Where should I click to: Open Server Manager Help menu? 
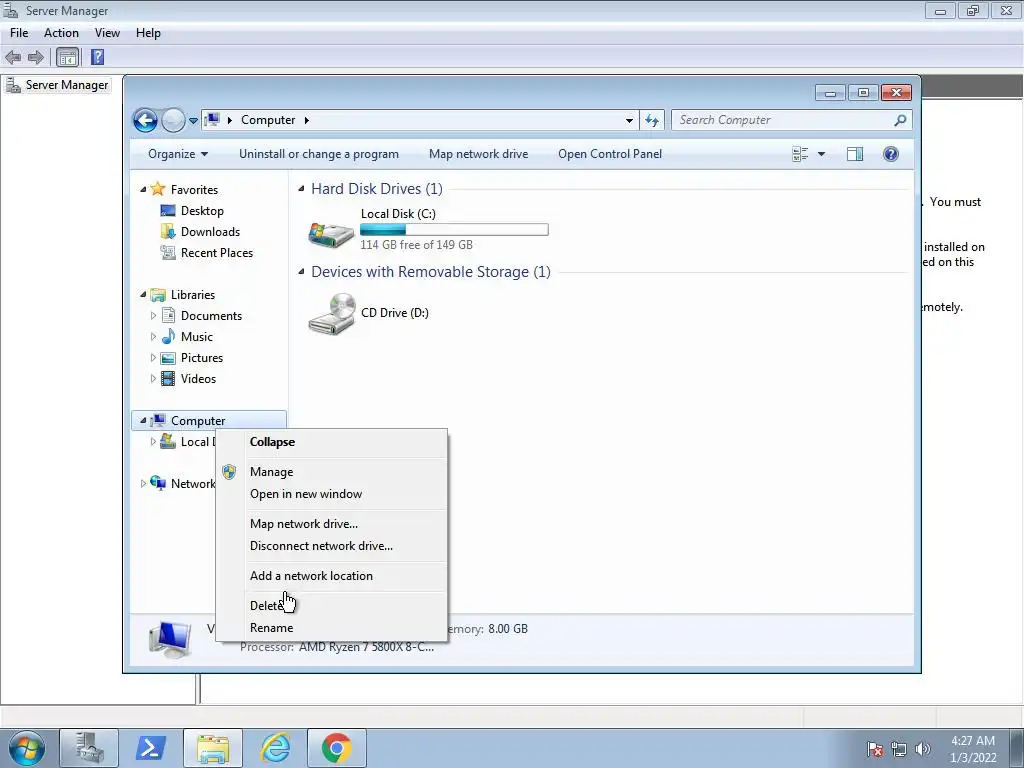point(148,33)
